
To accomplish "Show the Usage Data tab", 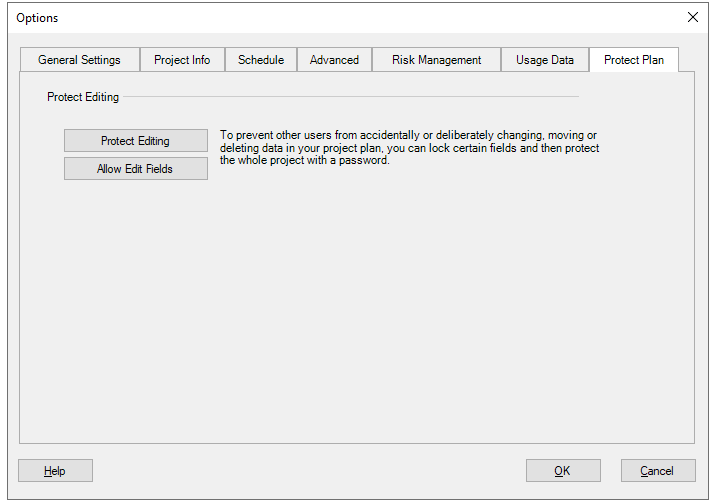I will pyautogui.click(x=545, y=60).
